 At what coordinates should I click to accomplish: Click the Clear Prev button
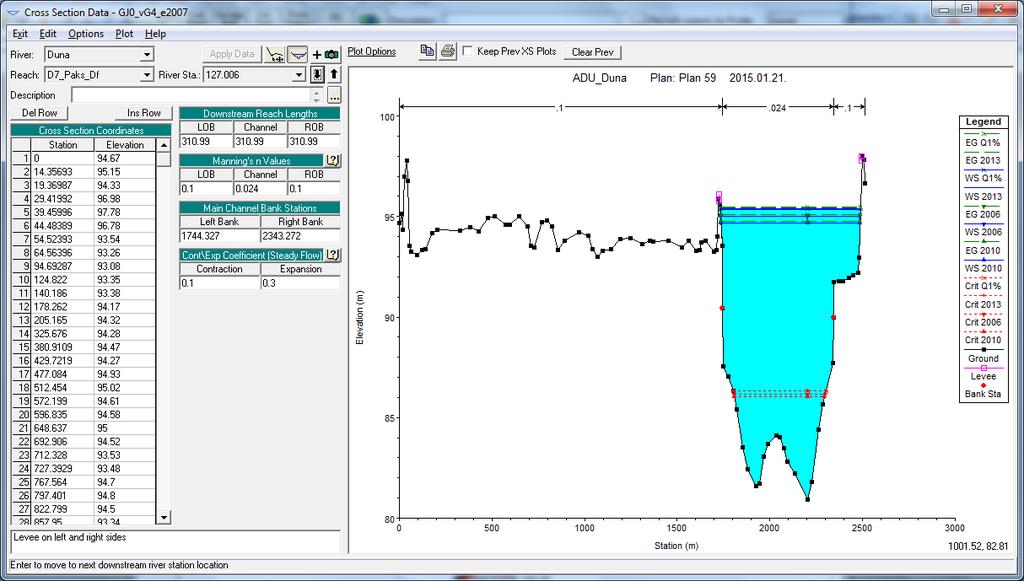(x=592, y=52)
